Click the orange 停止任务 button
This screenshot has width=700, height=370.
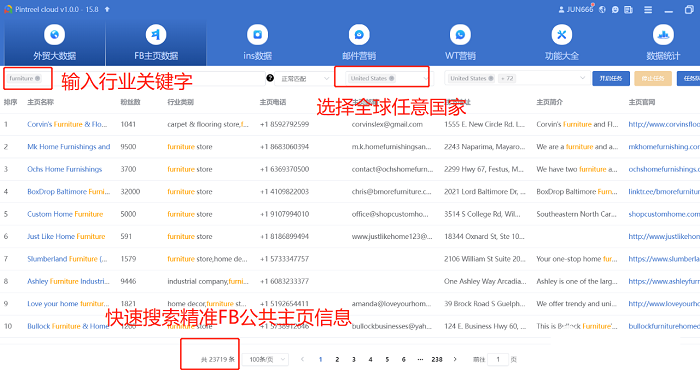[x=653, y=78]
